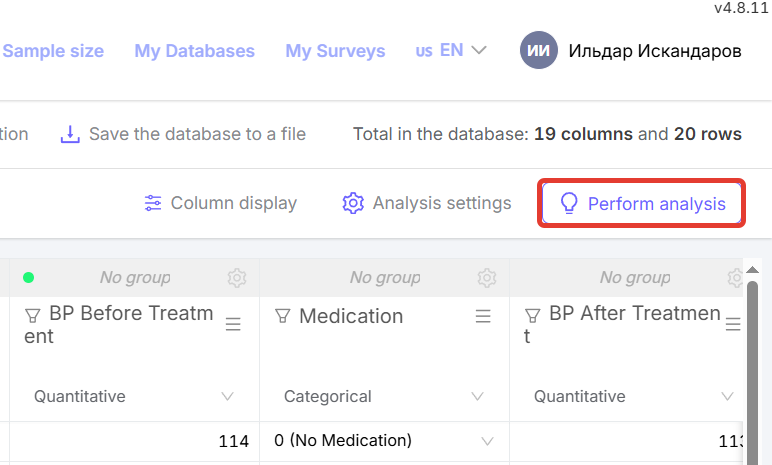Open group settings gear above BP Before Treatment
The image size is (772, 465).
pos(236,277)
